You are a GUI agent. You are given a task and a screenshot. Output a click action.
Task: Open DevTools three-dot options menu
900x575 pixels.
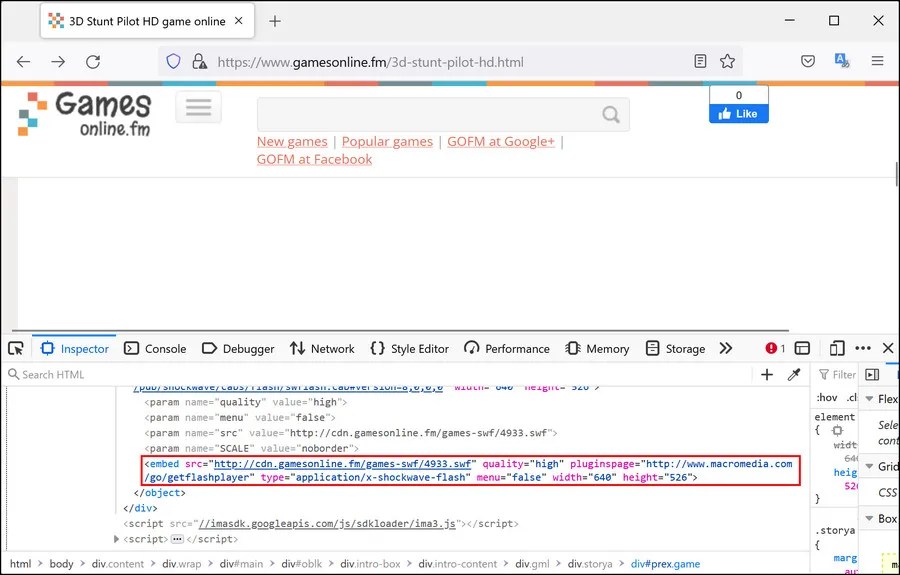click(863, 348)
